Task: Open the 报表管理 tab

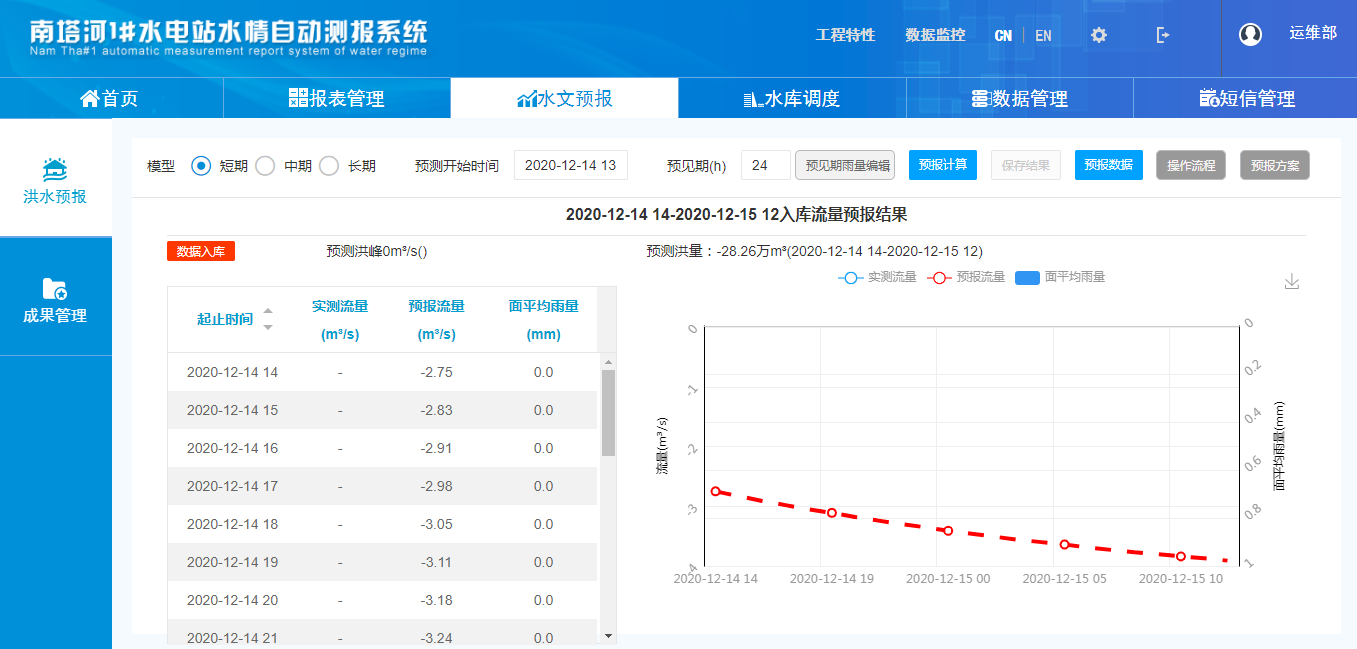Action: (x=337, y=98)
